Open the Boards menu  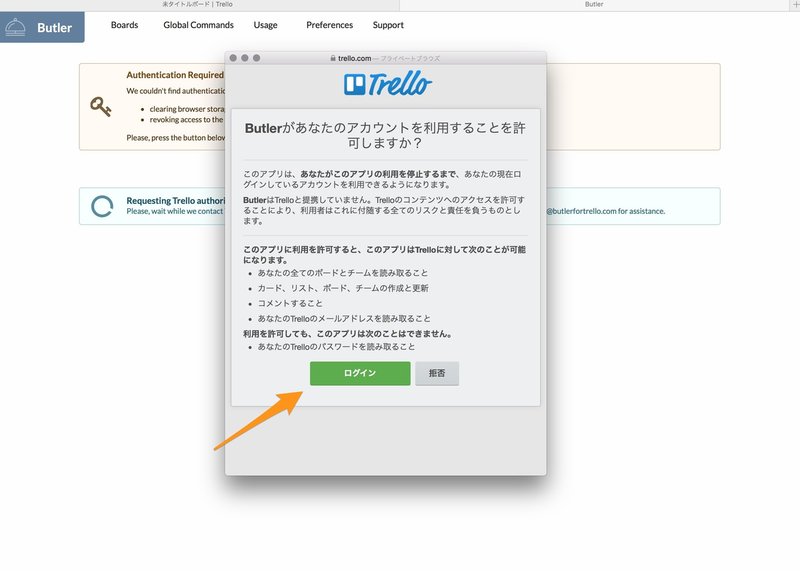pos(124,25)
